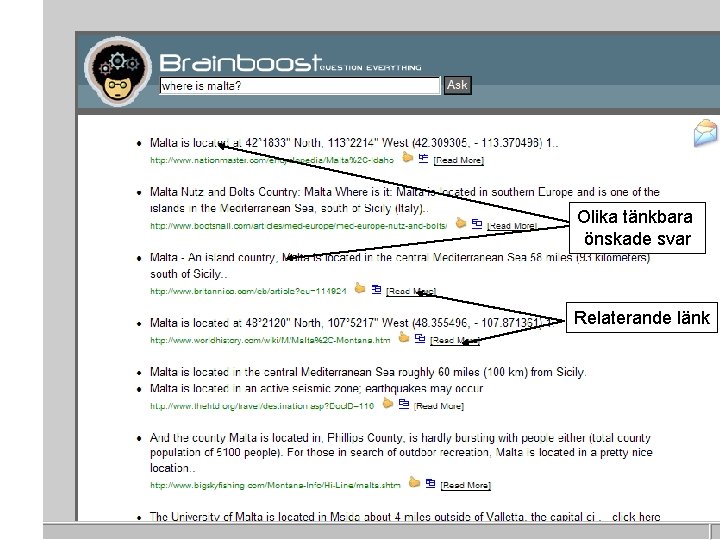Click Read More for britannica.com result
This screenshot has height=540, width=720.
click(x=411, y=291)
